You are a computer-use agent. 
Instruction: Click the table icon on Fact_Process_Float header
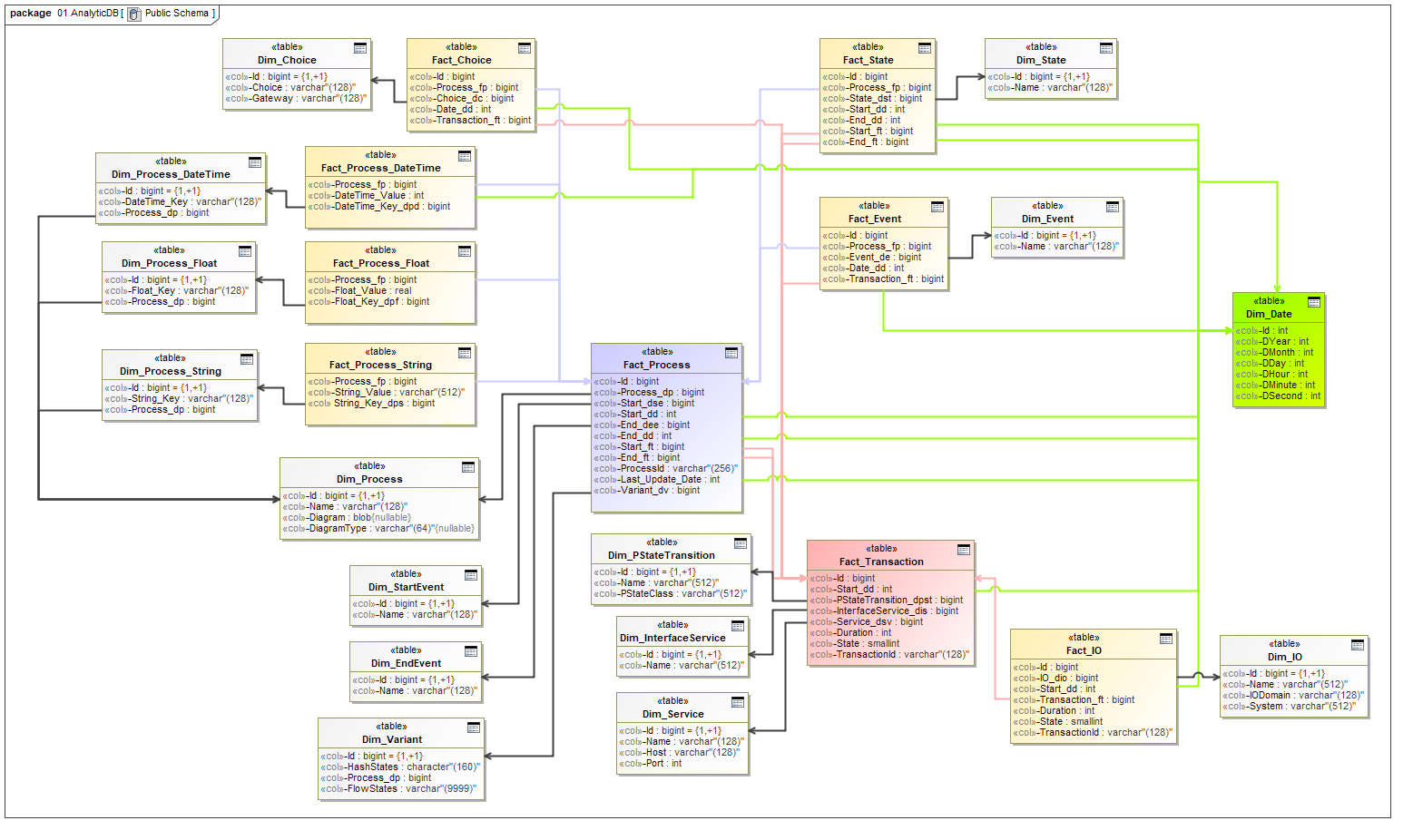click(x=464, y=251)
